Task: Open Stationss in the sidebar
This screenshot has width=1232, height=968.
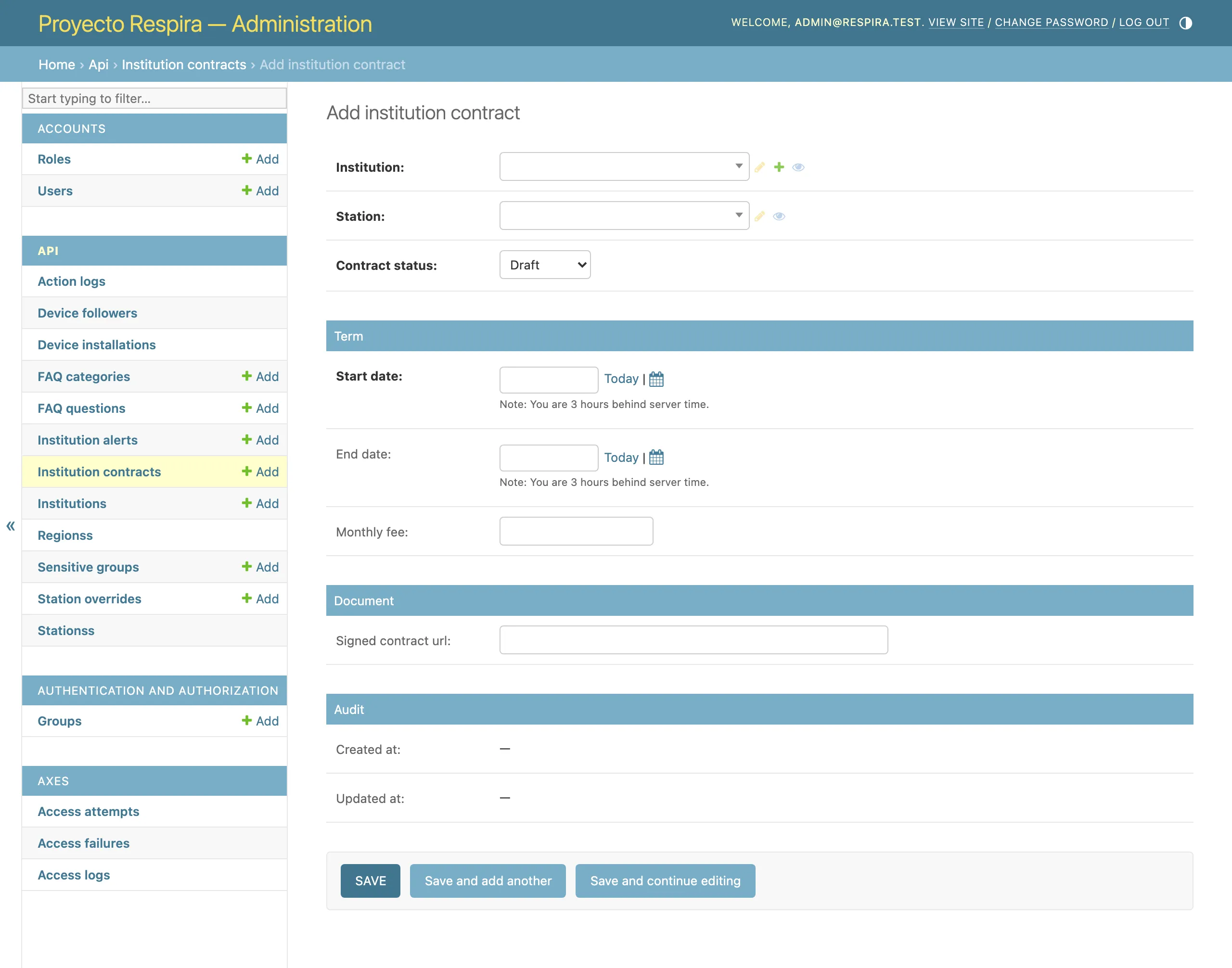Action: [66, 630]
